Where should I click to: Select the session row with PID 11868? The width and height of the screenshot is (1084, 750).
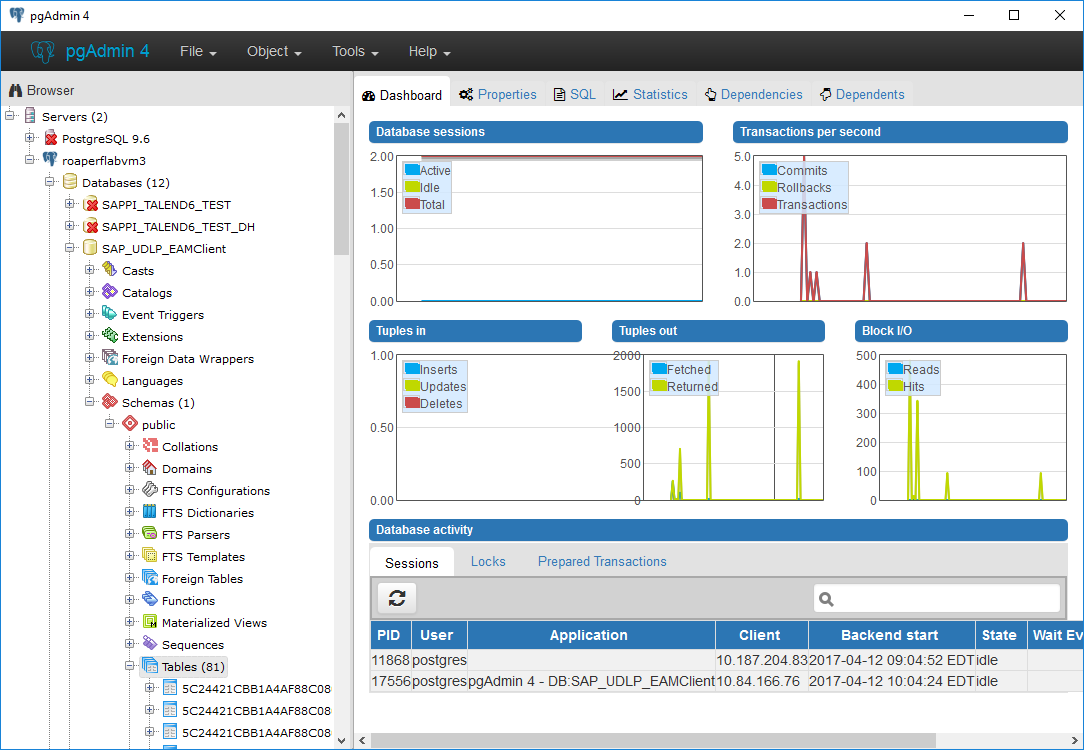[727, 660]
